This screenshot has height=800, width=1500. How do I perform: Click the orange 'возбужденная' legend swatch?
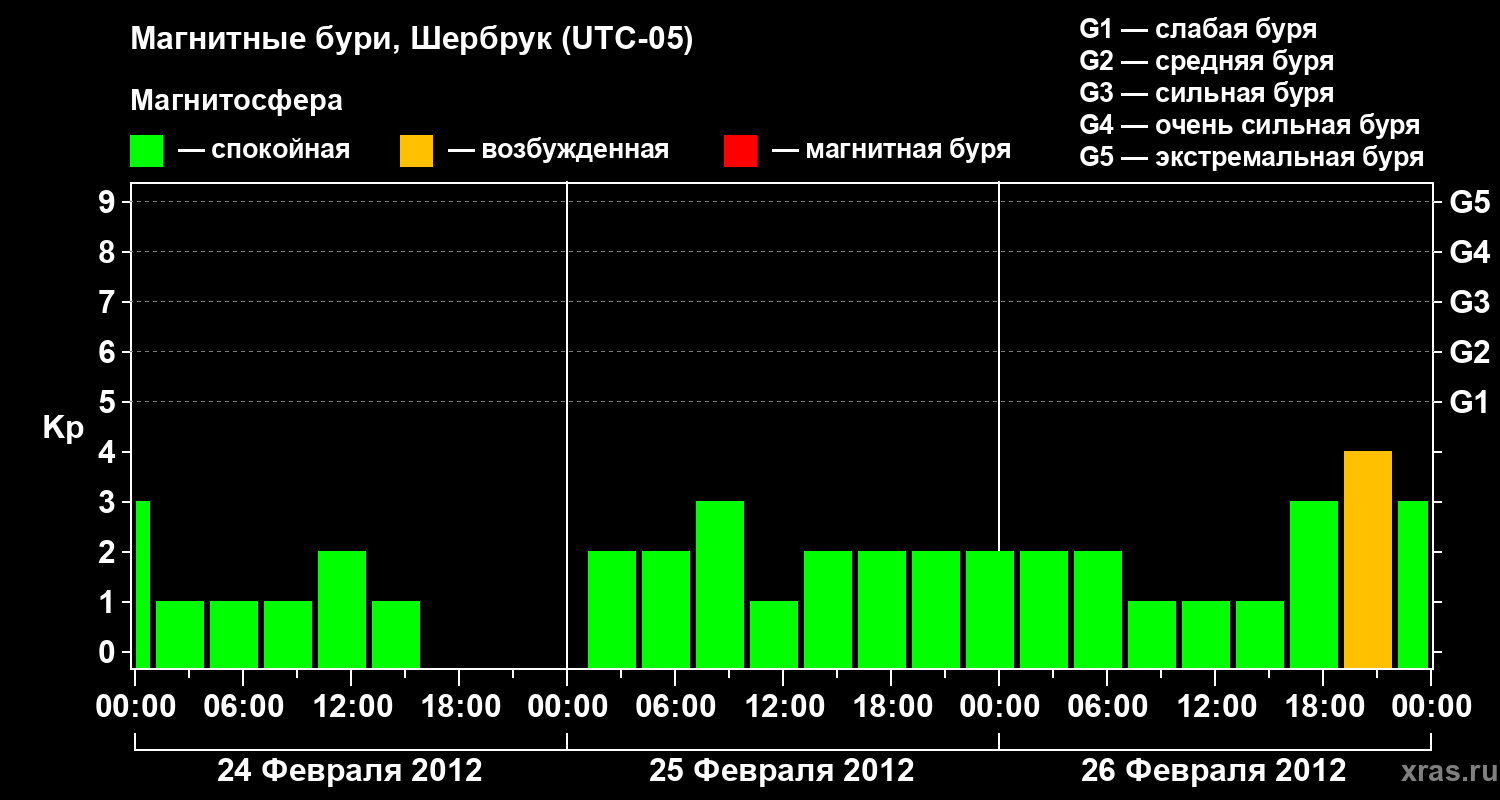coord(416,151)
